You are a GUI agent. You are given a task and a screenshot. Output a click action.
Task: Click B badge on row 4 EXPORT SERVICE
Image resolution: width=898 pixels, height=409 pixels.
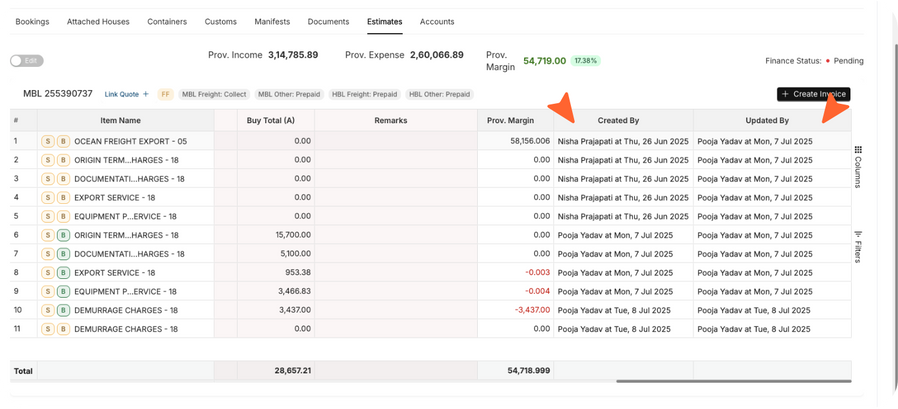click(x=63, y=198)
